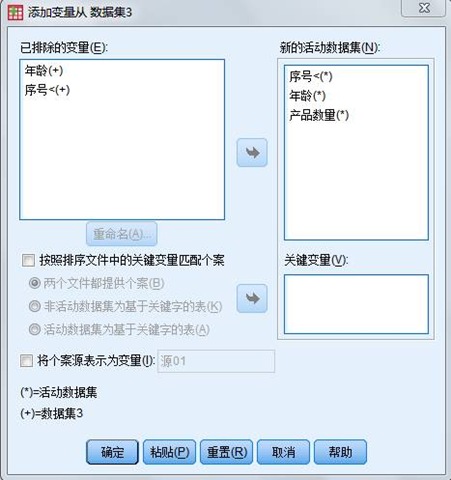Select 序号<(*) in new active dataset list

point(311,76)
